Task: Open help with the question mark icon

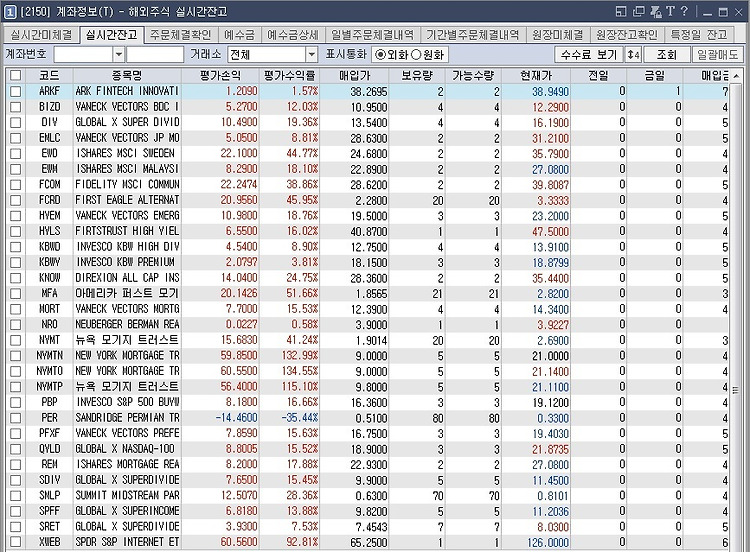Action: pos(684,11)
